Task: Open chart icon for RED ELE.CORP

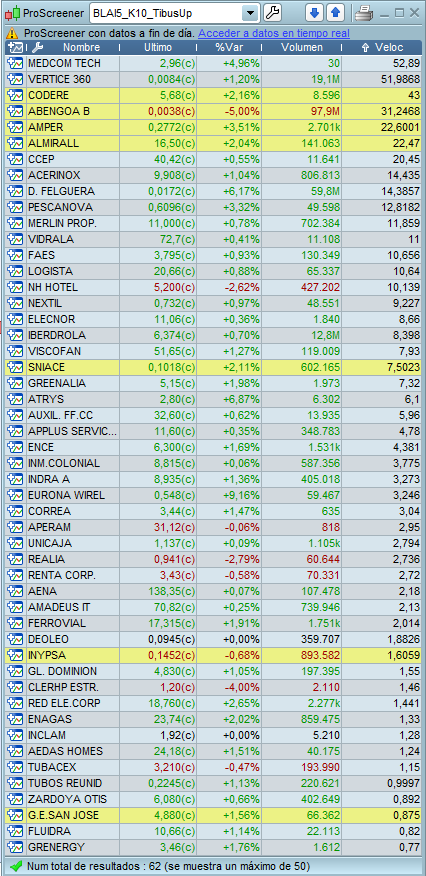Action: click(14, 703)
